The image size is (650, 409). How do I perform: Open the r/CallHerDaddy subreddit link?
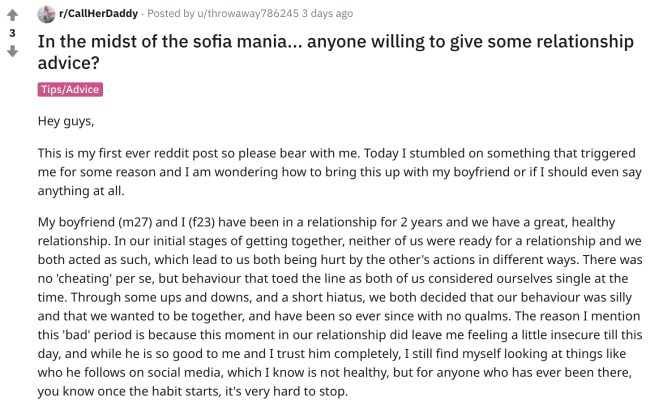click(97, 15)
